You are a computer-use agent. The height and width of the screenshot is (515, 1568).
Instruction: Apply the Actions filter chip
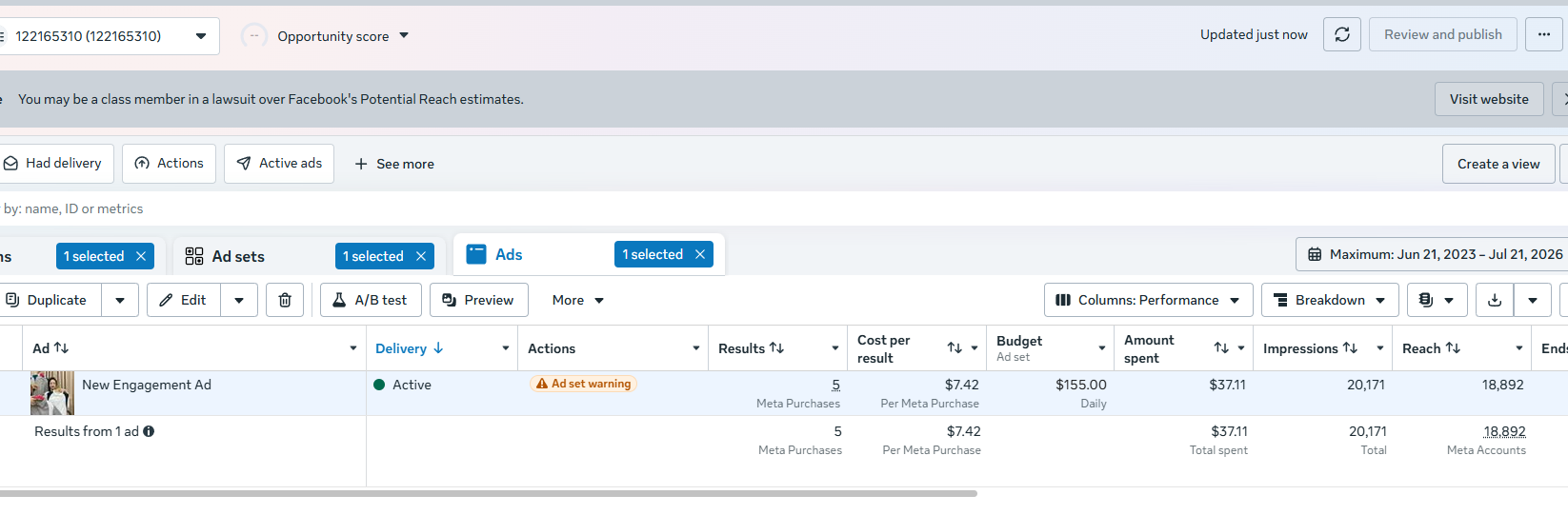pos(169,164)
